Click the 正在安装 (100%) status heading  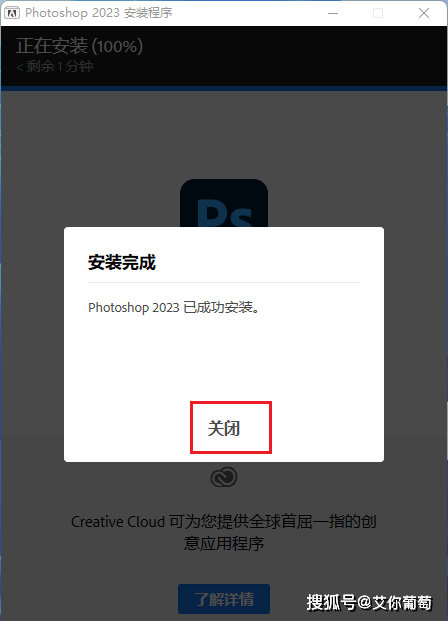pos(79,46)
